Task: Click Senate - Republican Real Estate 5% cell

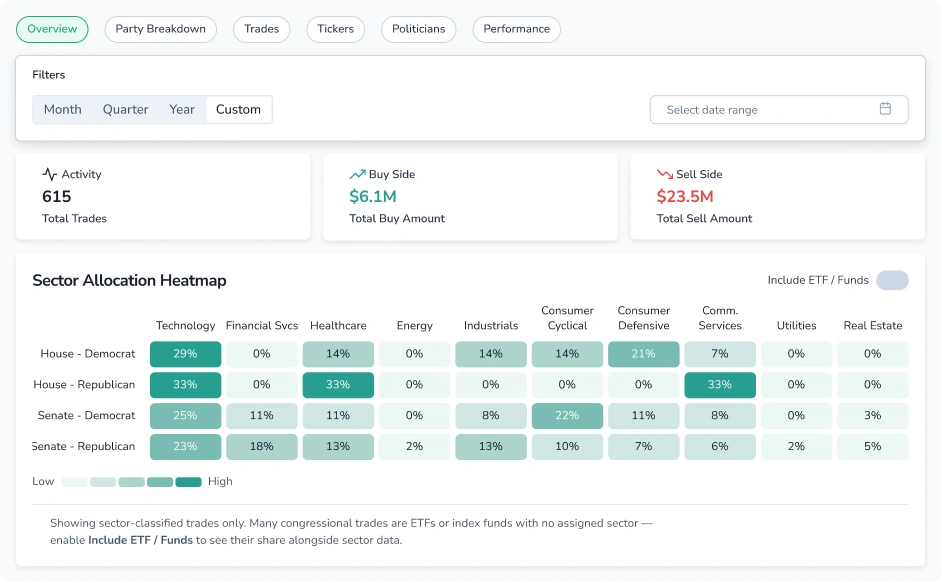Action: [x=872, y=447]
